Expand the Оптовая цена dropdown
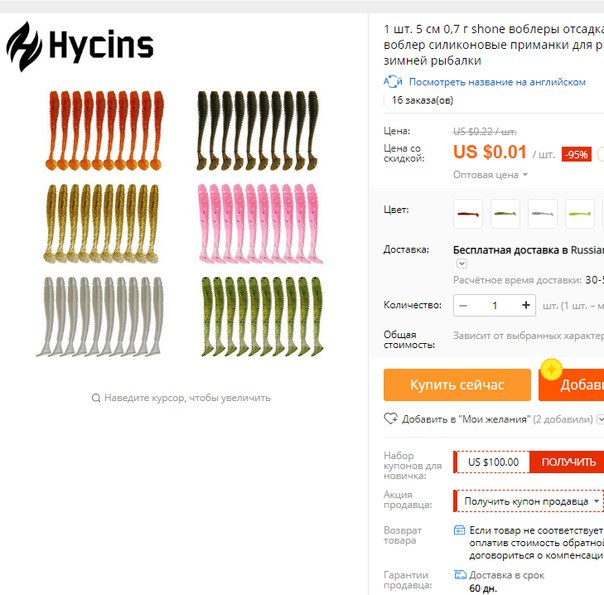Screen dimensions: 604x595 tap(490, 175)
